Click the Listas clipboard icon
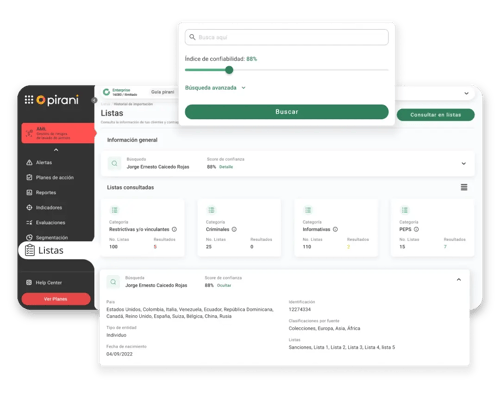 pyautogui.click(x=30, y=250)
